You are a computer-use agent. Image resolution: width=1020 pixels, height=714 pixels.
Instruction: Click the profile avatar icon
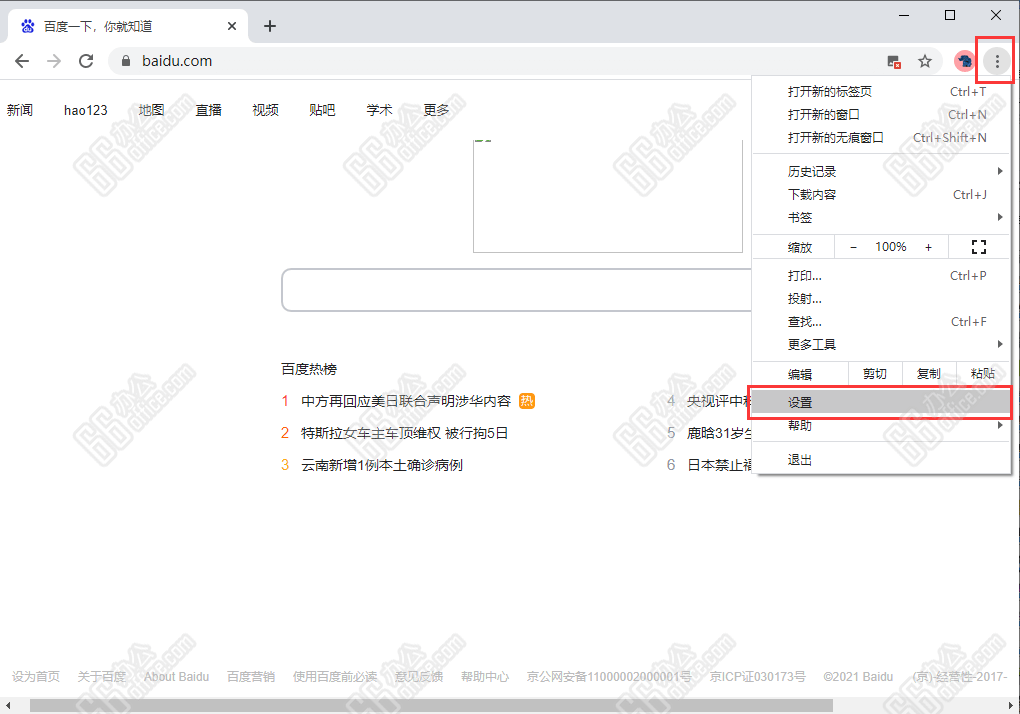tap(964, 61)
